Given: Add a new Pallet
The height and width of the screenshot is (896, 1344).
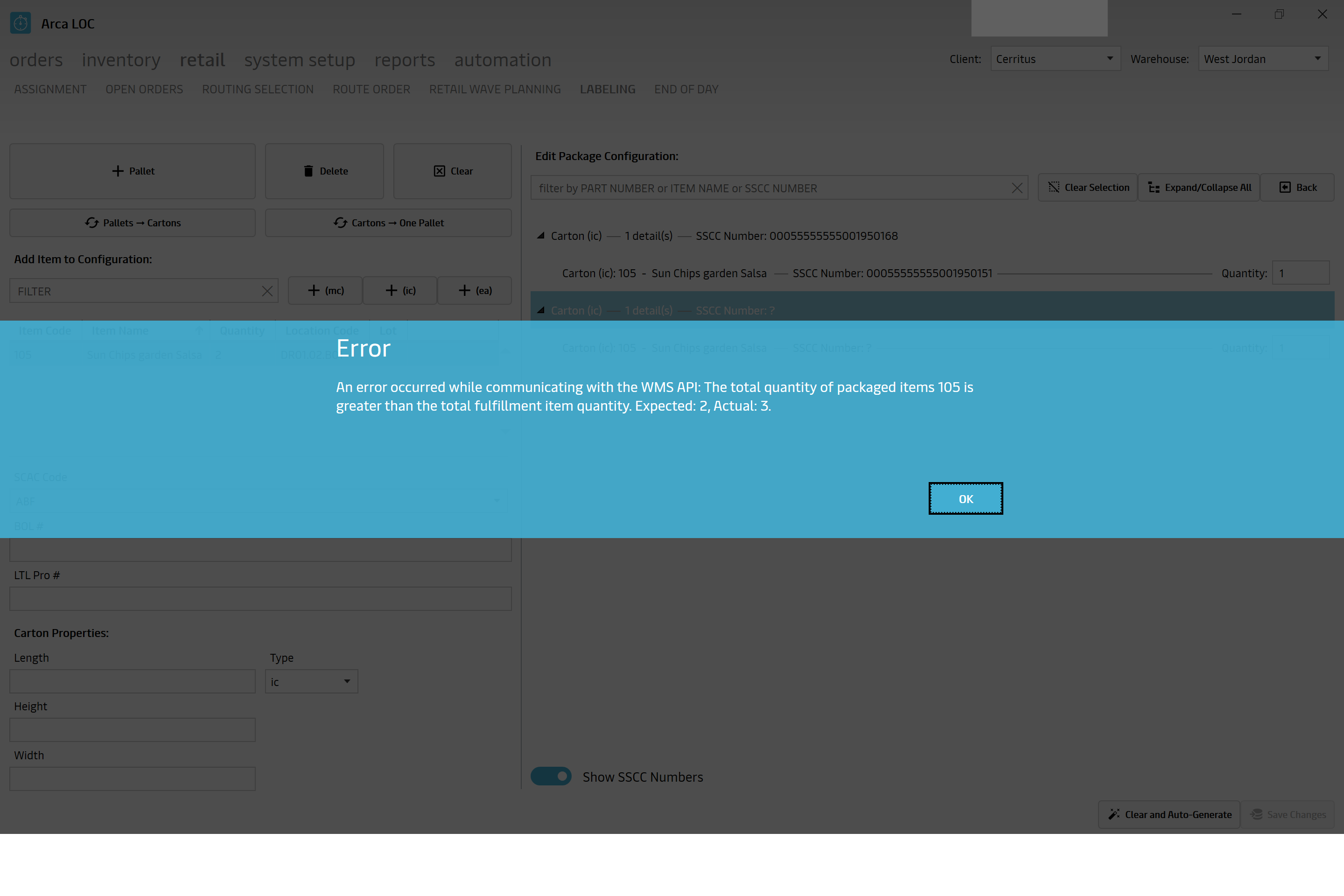Looking at the screenshot, I should (133, 171).
